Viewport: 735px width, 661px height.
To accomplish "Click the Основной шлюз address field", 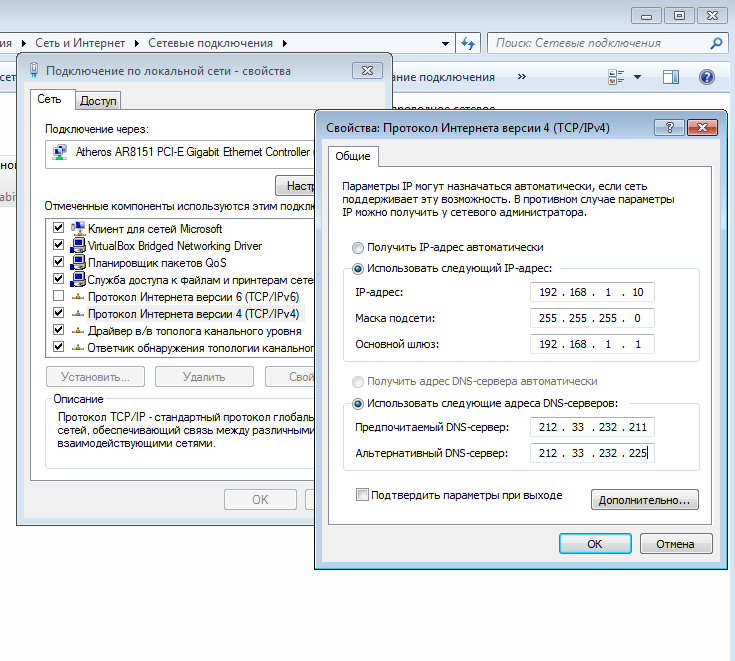I will pos(593,344).
